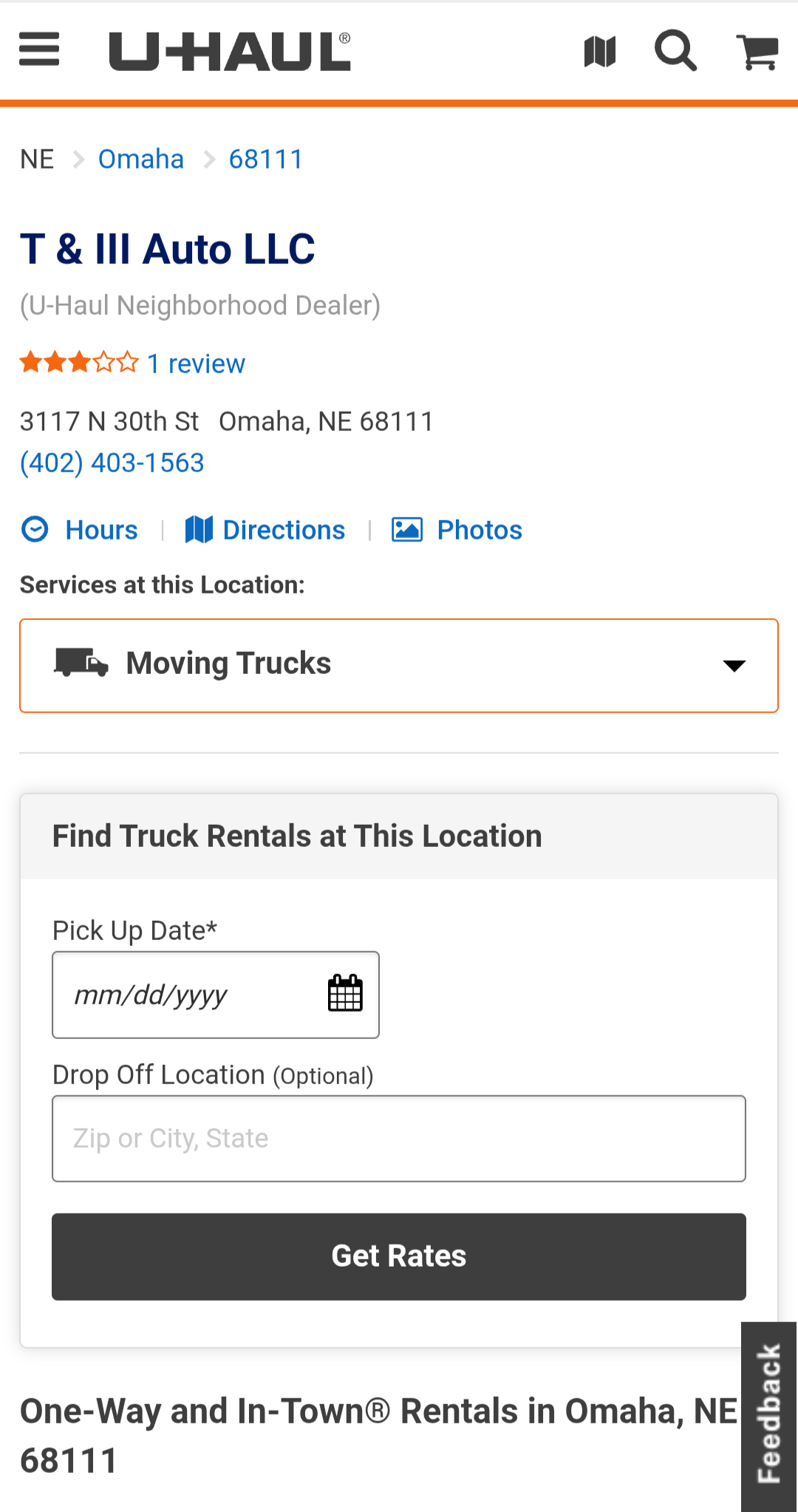The width and height of the screenshot is (798, 1512).
Task: Show the Hours for this location
Action: [101, 530]
